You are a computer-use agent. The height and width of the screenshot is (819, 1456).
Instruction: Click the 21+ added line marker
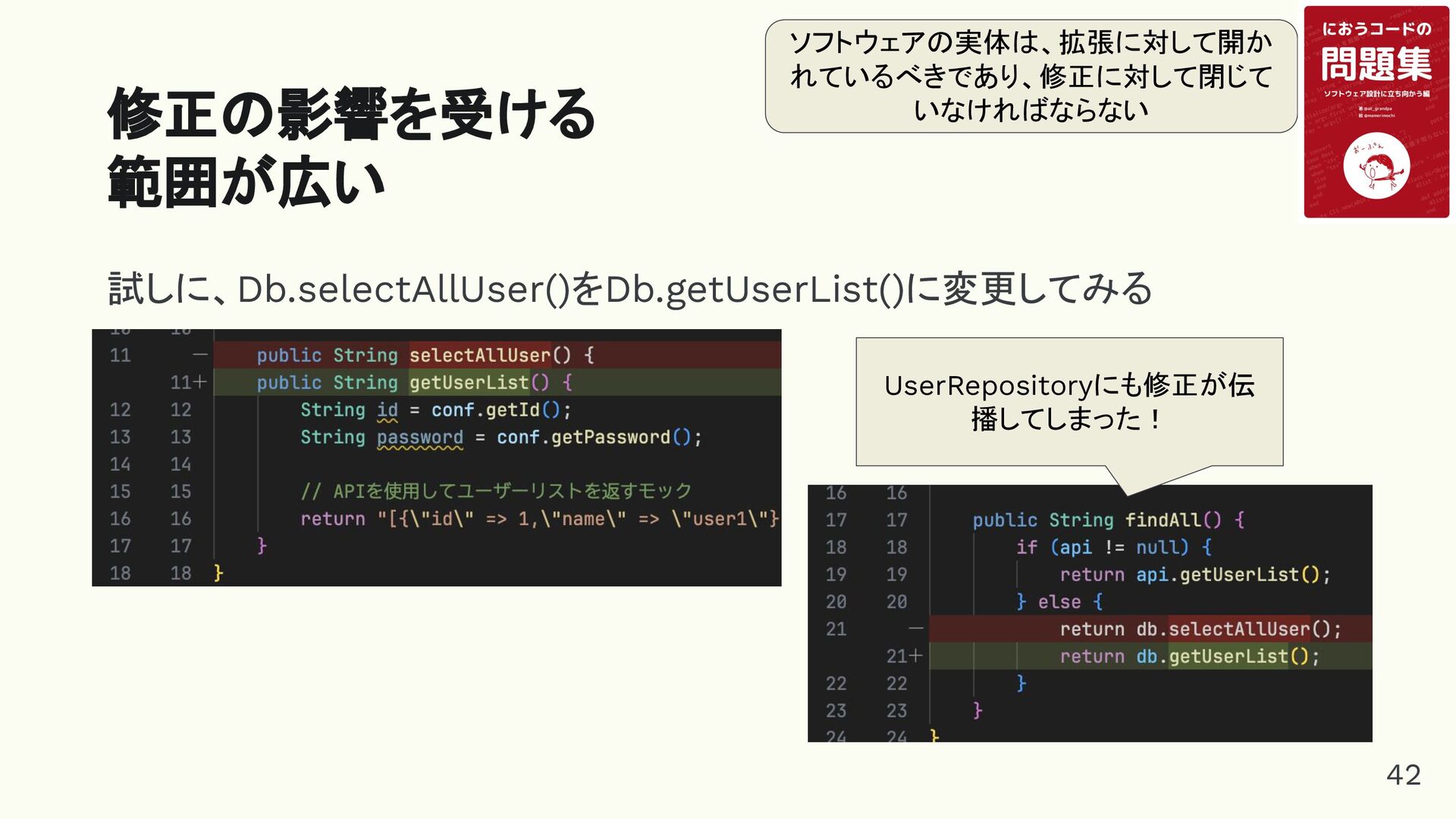[x=904, y=656]
